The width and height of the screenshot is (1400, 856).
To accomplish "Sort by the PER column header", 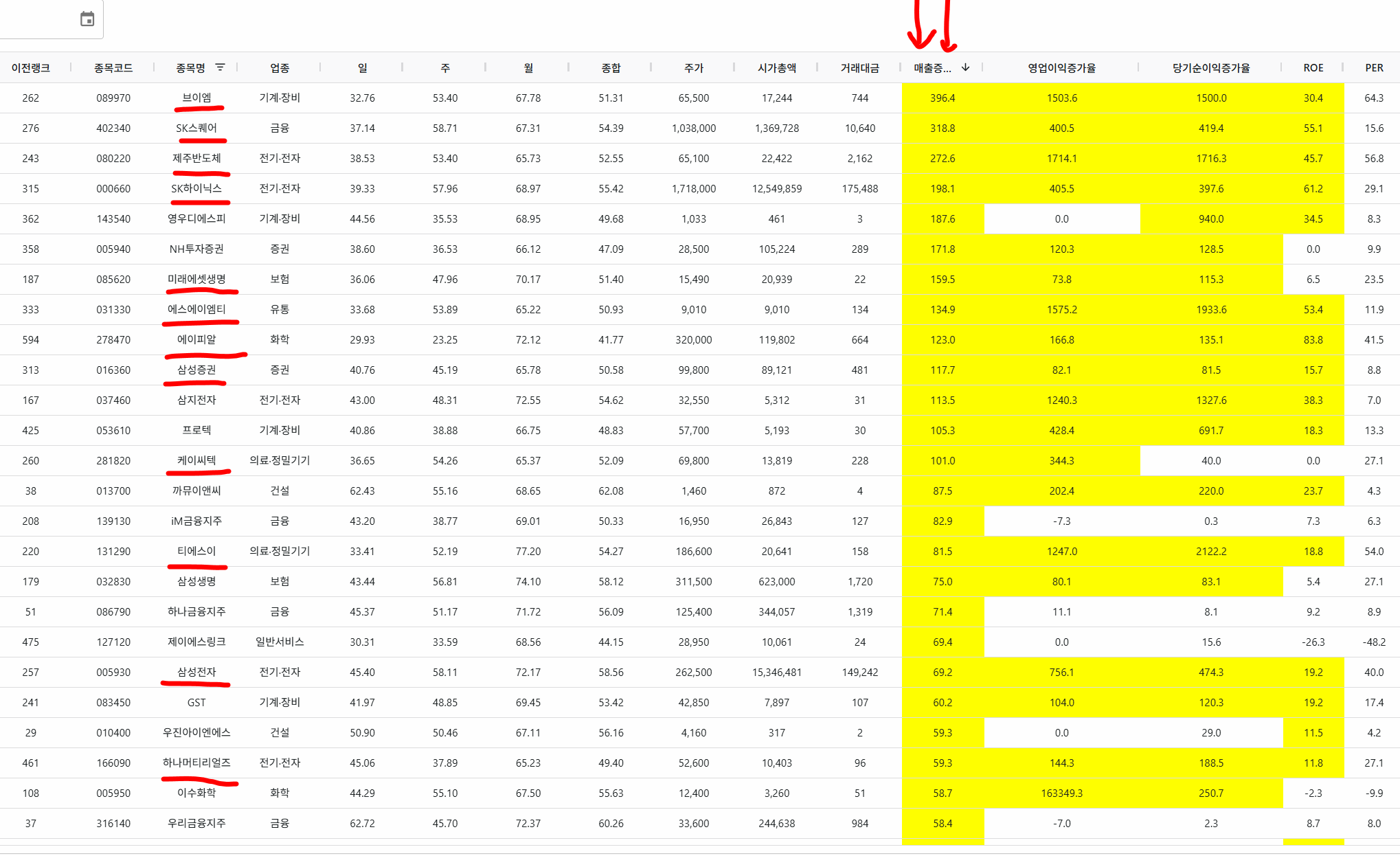I will (x=1374, y=68).
